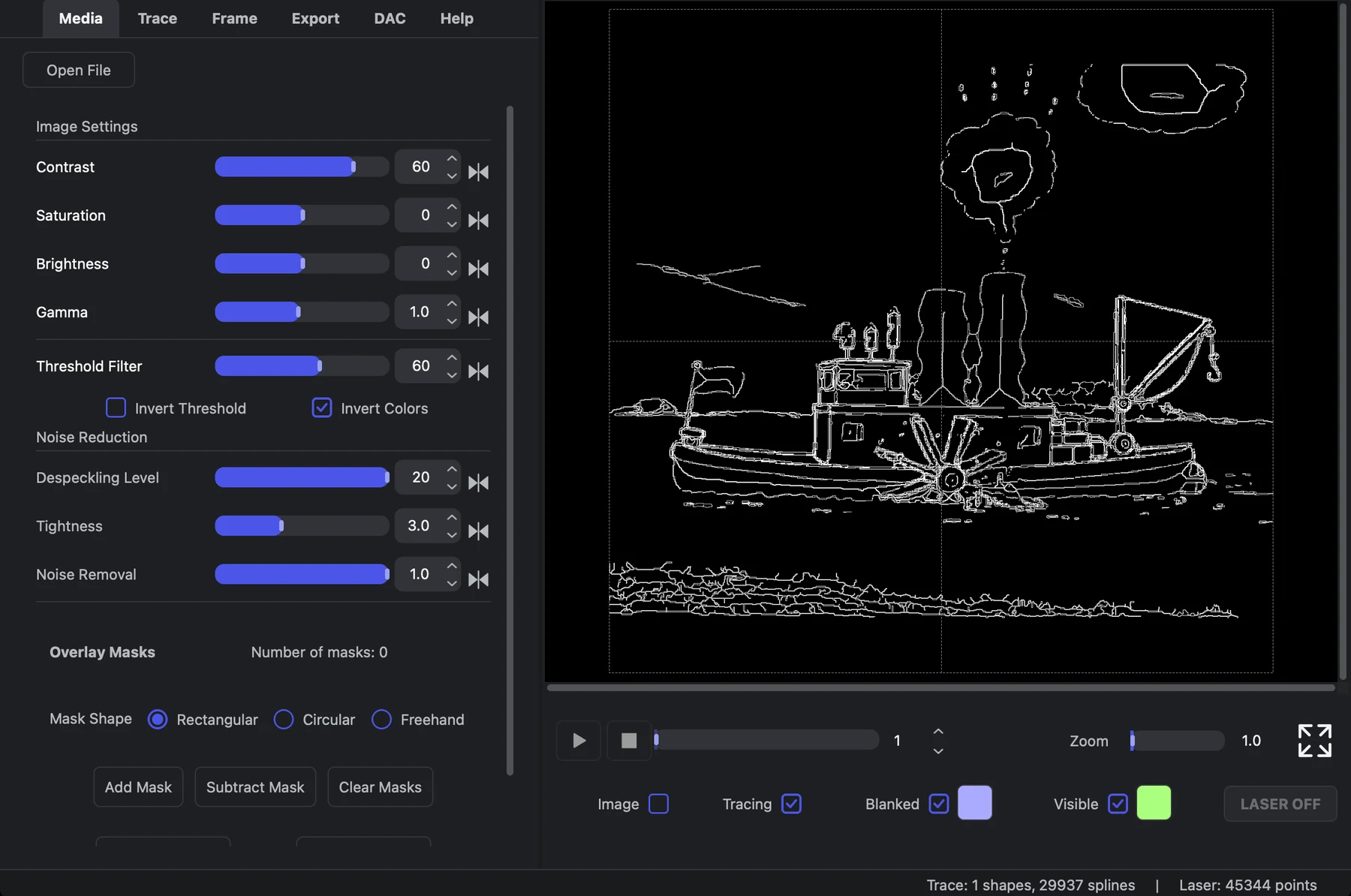Image resolution: width=1351 pixels, height=896 pixels.
Task: Select the Freehand mask shape
Action: click(381, 719)
